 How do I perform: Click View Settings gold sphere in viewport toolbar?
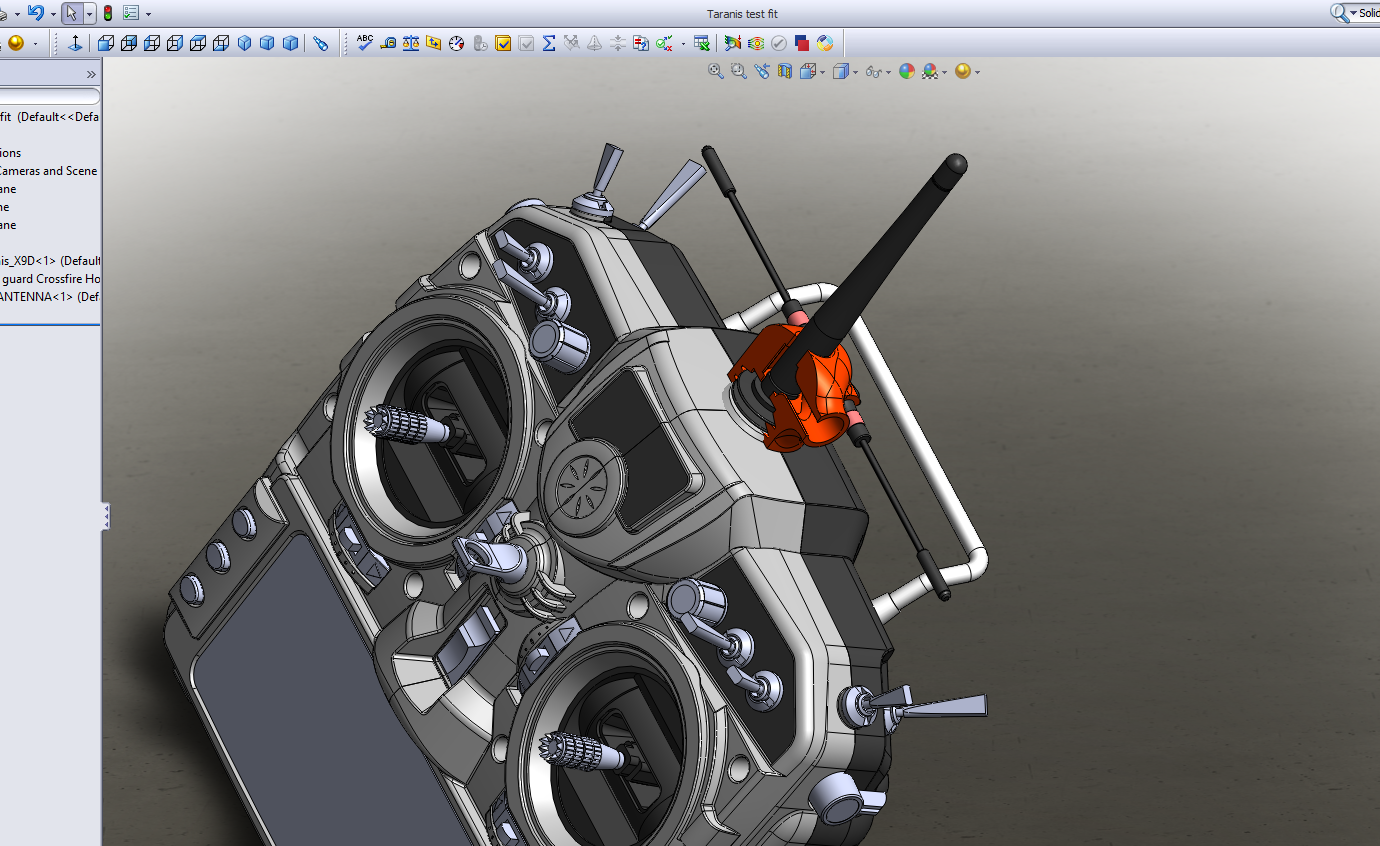pyautogui.click(x=963, y=71)
